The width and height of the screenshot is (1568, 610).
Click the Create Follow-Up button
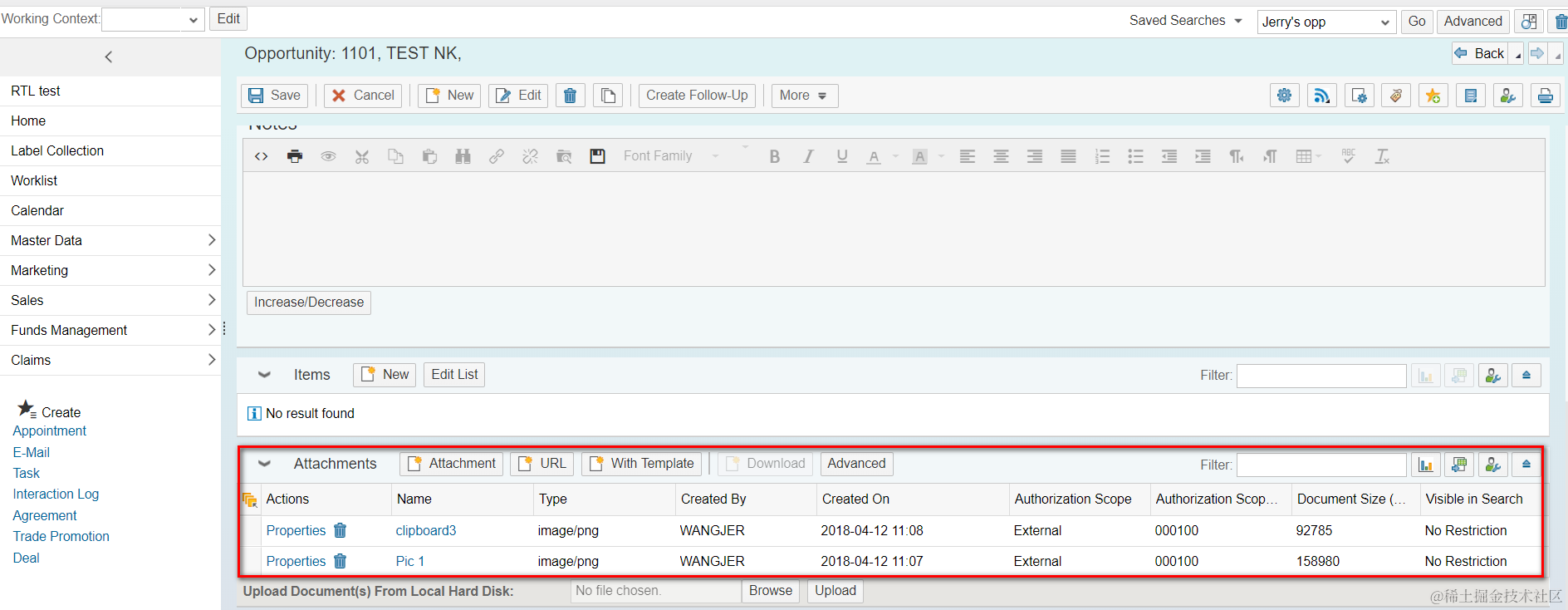point(697,96)
